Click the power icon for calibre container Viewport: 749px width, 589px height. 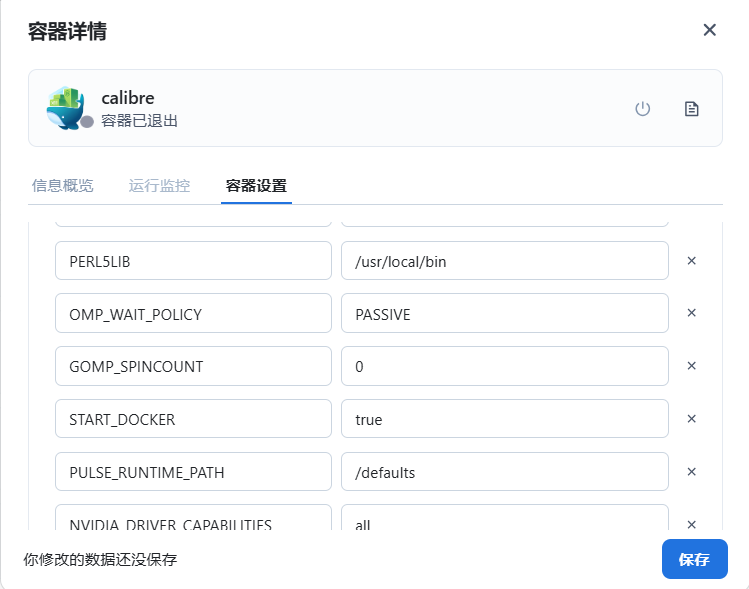tap(642, 109)
